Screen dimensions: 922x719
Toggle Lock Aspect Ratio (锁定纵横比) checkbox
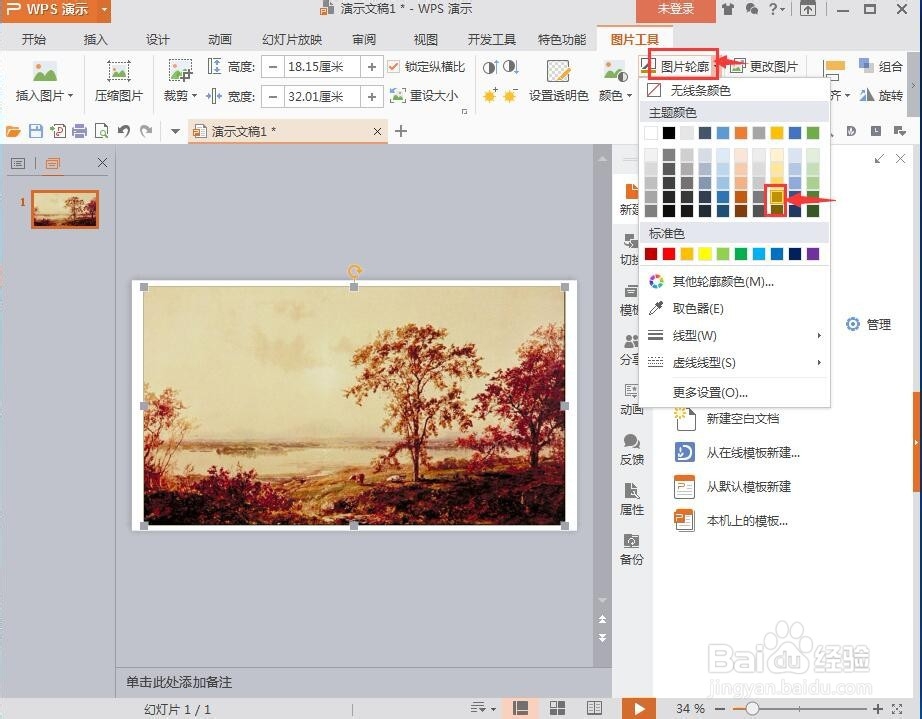click(x=393, y=66)
